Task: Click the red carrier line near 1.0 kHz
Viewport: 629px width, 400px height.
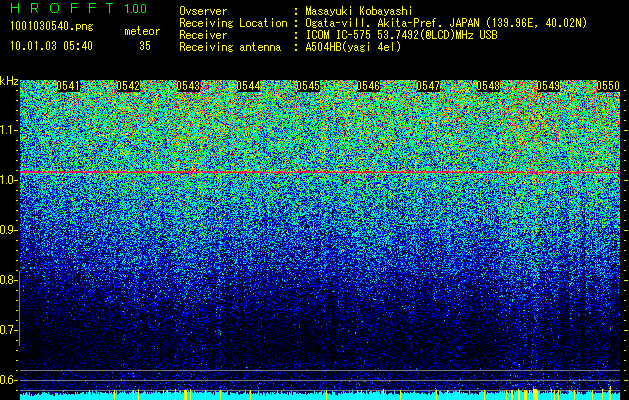Action: pyautogui.click(x=320, y=172)
